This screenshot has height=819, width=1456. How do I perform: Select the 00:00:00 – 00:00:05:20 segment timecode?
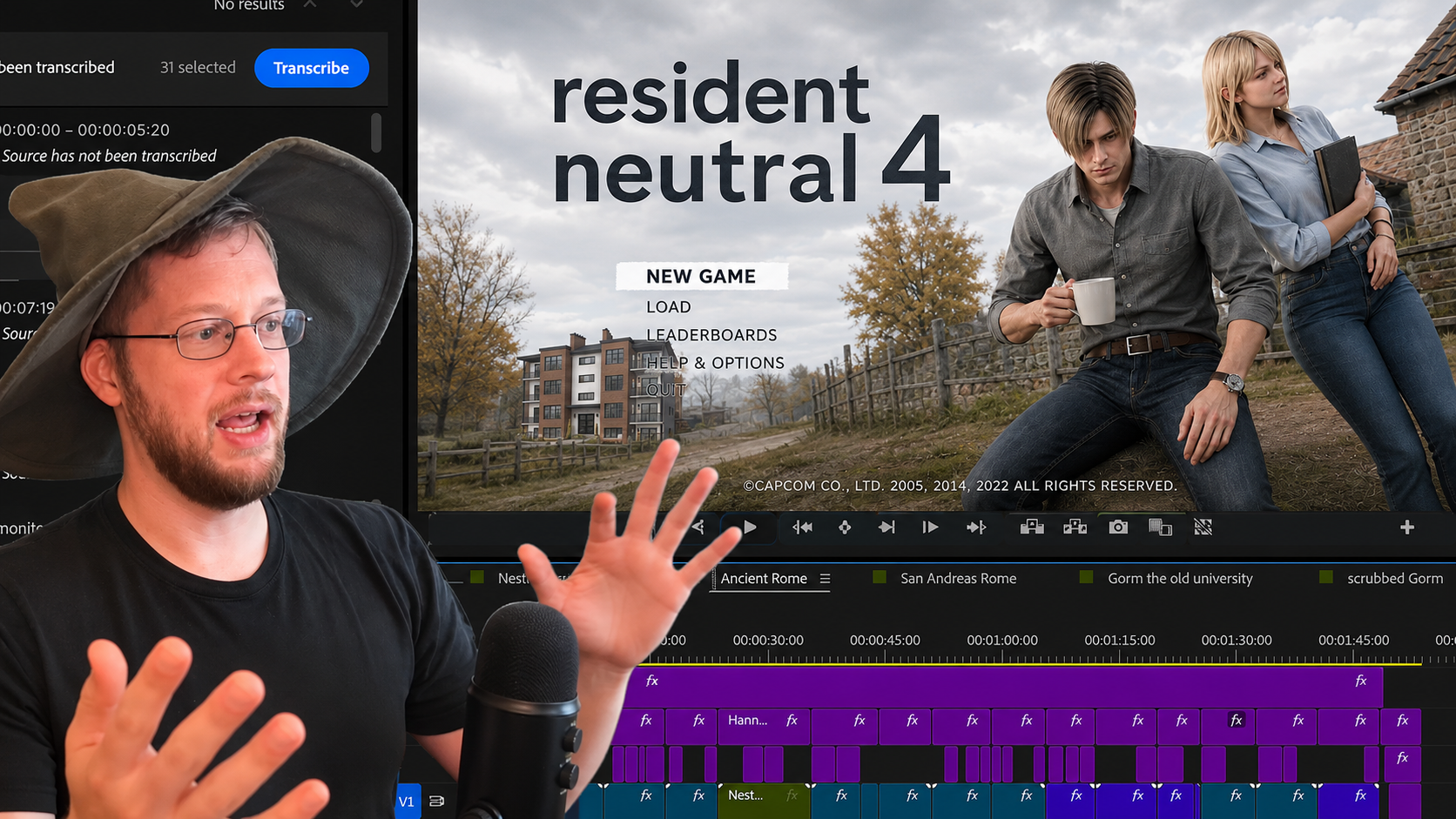pyautogui.click(x=84, y=130)
